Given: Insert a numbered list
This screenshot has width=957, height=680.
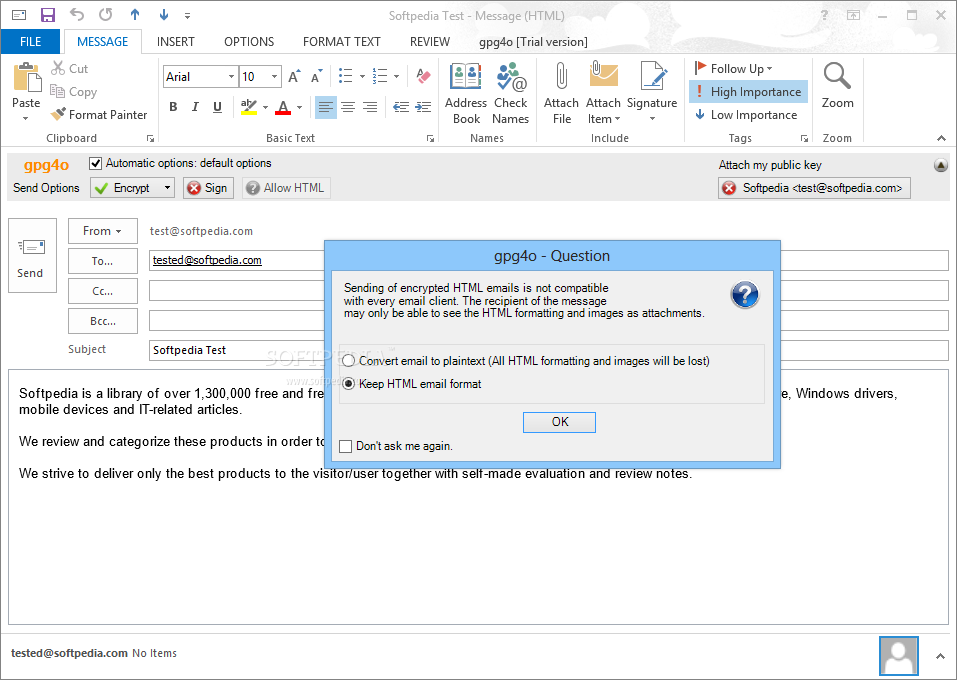Looking at the screenshot, I should tap(380, 76).
